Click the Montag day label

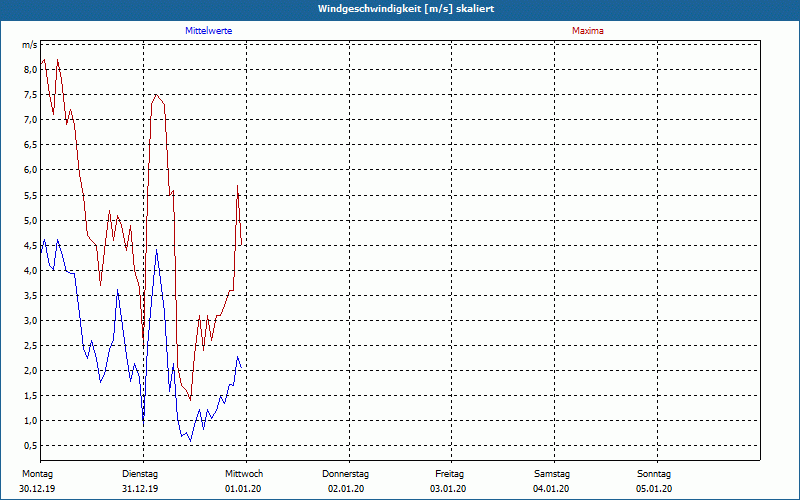click(37, 474)
